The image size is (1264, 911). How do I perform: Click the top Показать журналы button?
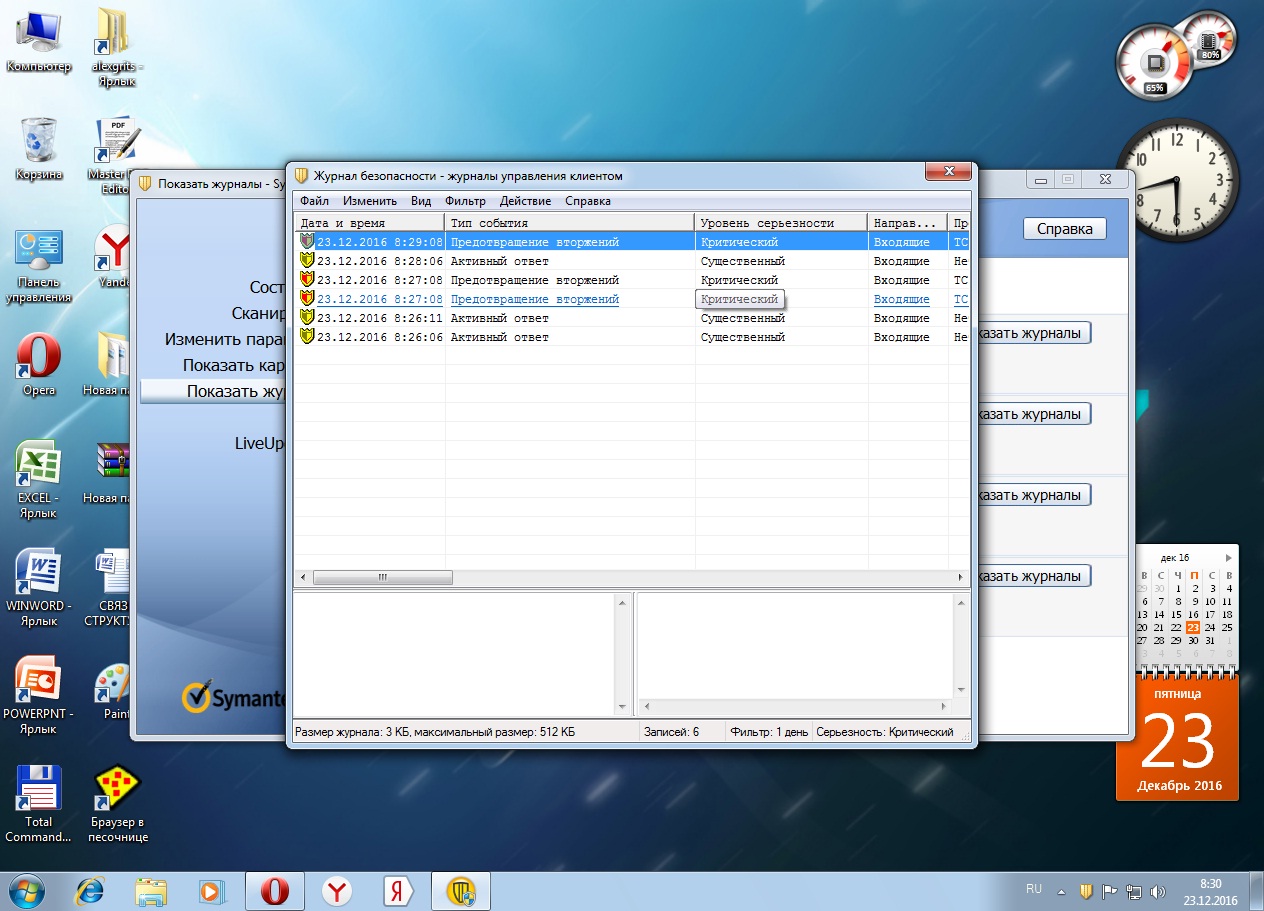click(x=1030, y=333)
